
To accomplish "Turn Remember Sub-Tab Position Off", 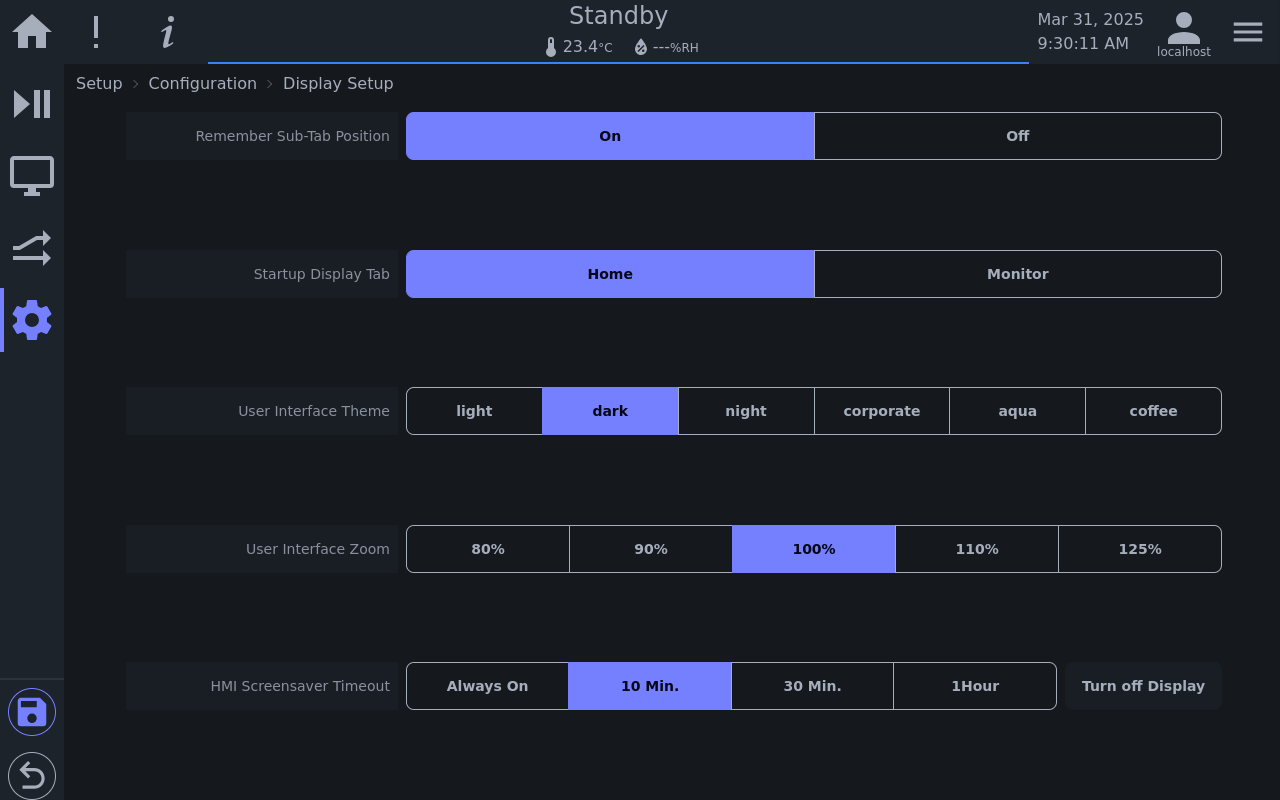I will [1018, 136].
